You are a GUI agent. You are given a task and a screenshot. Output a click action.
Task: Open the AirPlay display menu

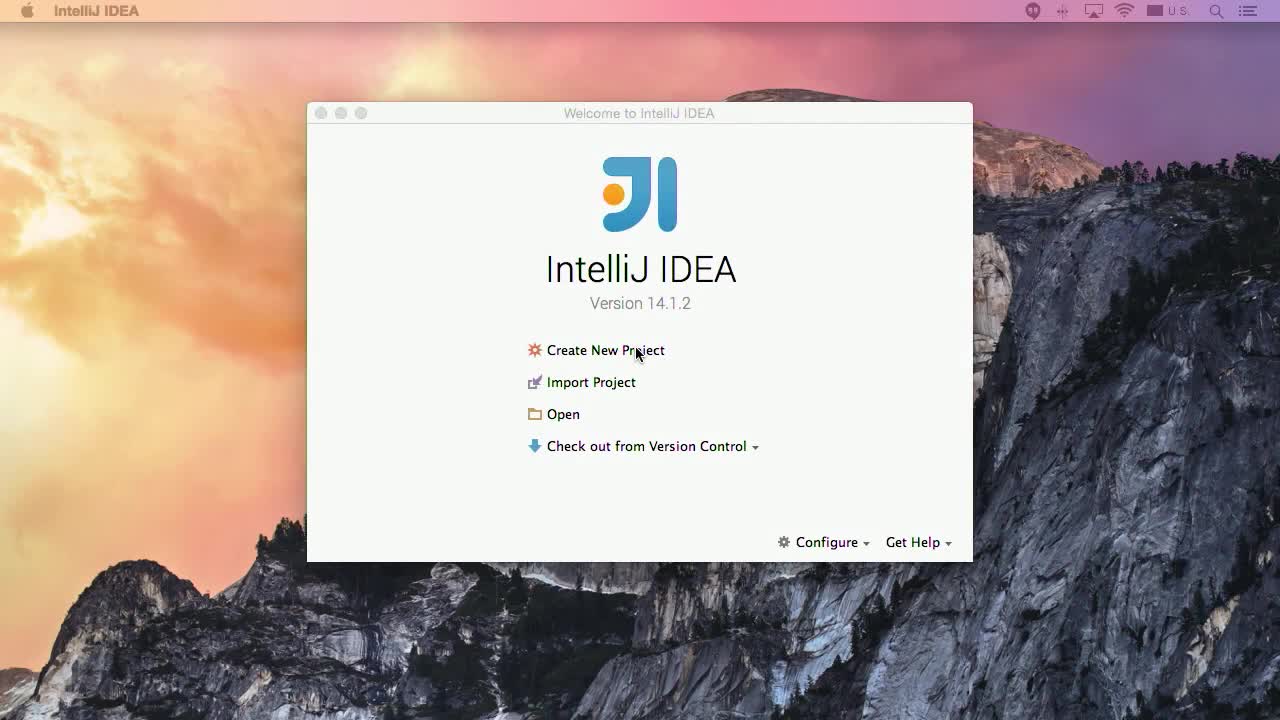(1094, 11)
